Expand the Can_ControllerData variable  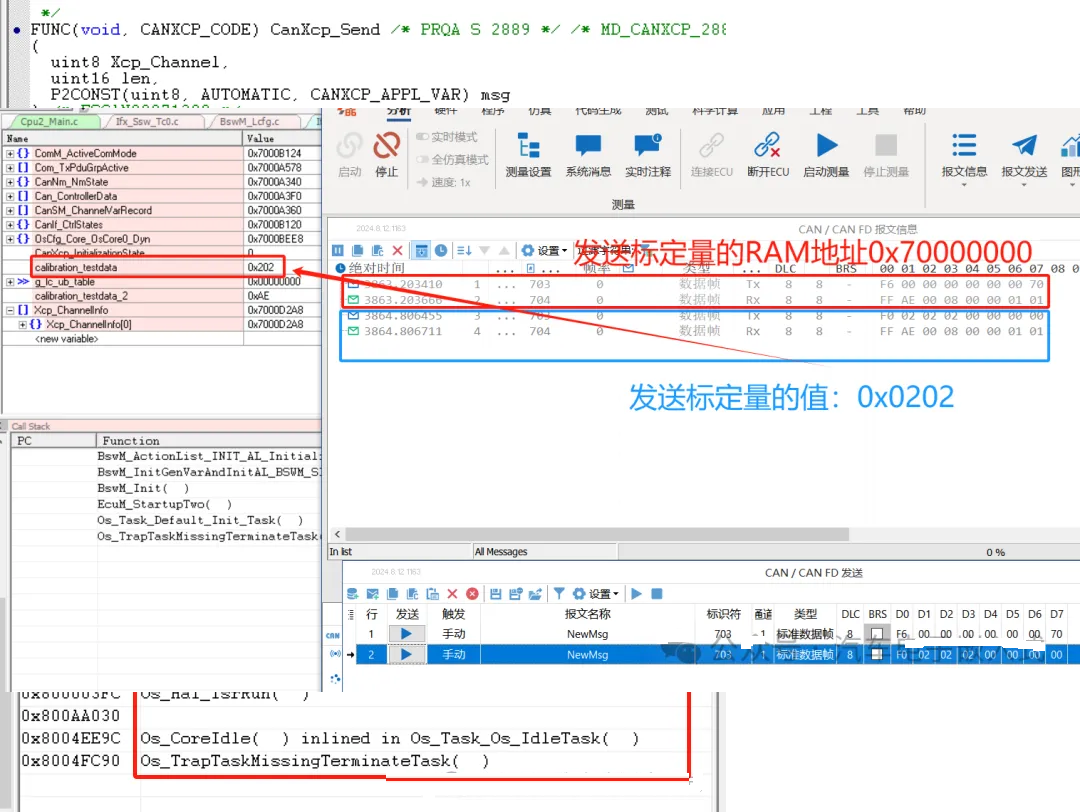(x=10, y=196)
